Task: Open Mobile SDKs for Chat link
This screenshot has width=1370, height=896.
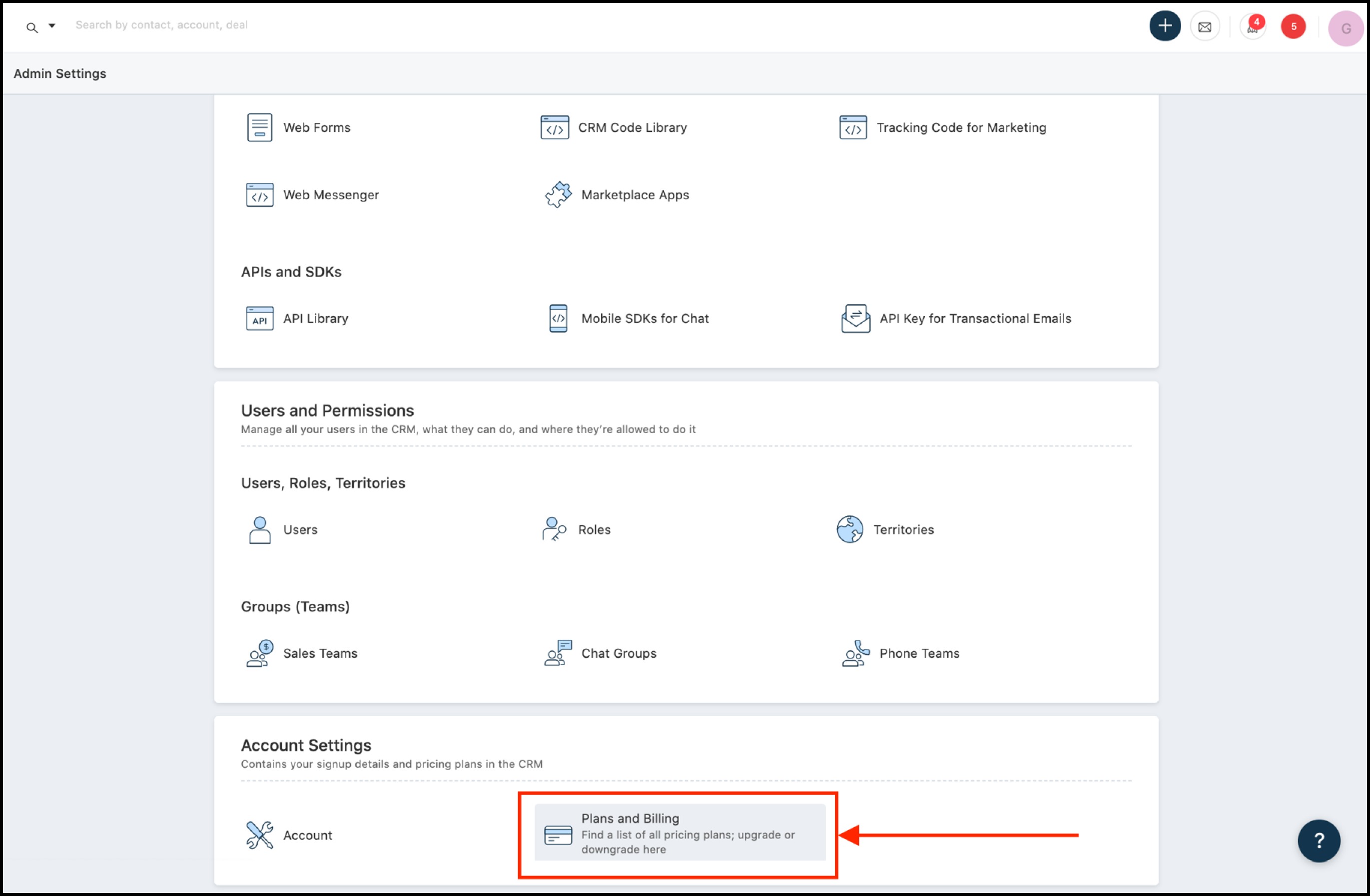Action: coord(645,318)
